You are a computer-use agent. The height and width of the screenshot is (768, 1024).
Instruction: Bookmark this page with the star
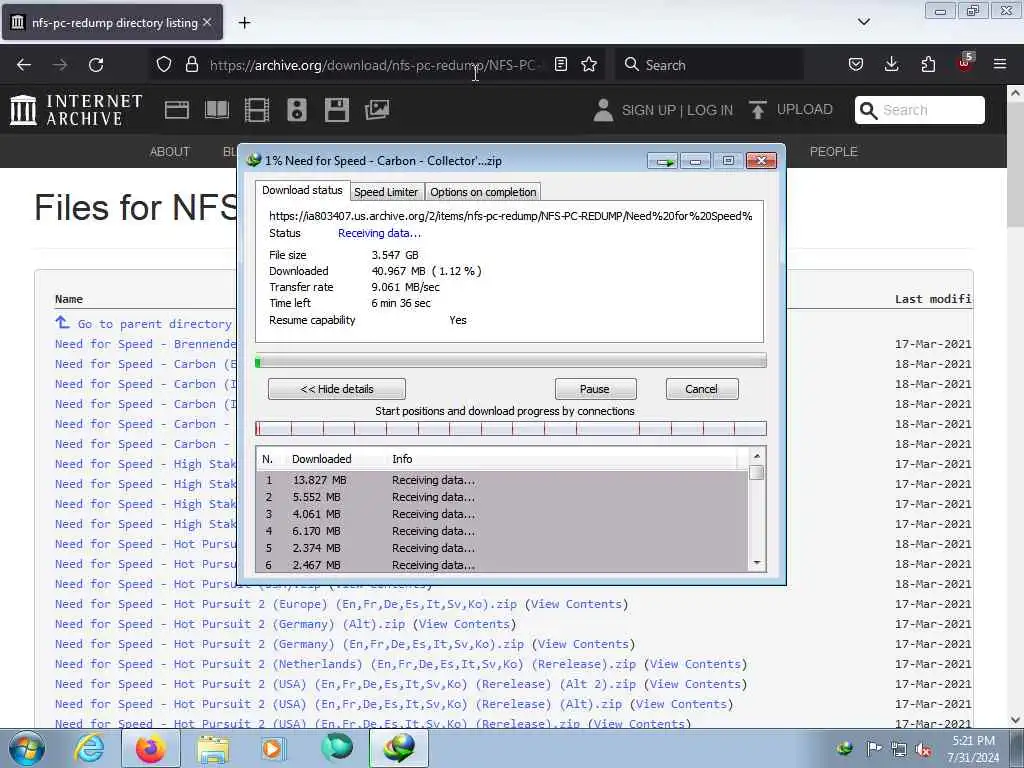(x=589, y=65)
